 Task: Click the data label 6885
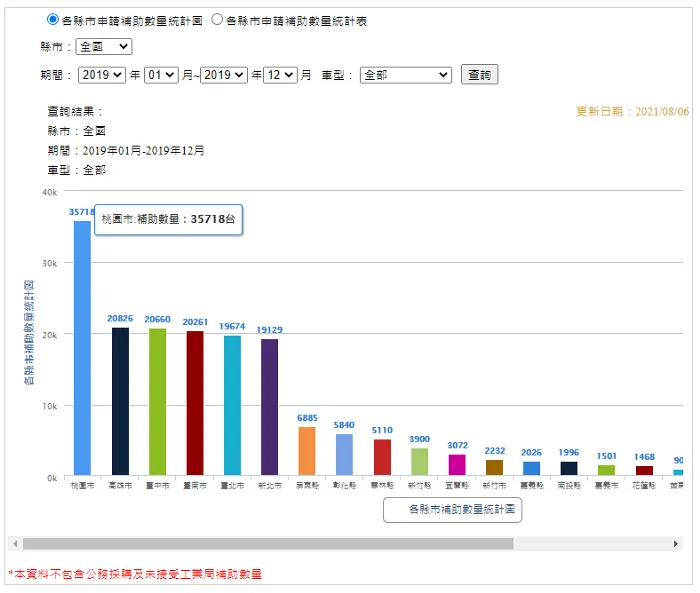point(307,418)
